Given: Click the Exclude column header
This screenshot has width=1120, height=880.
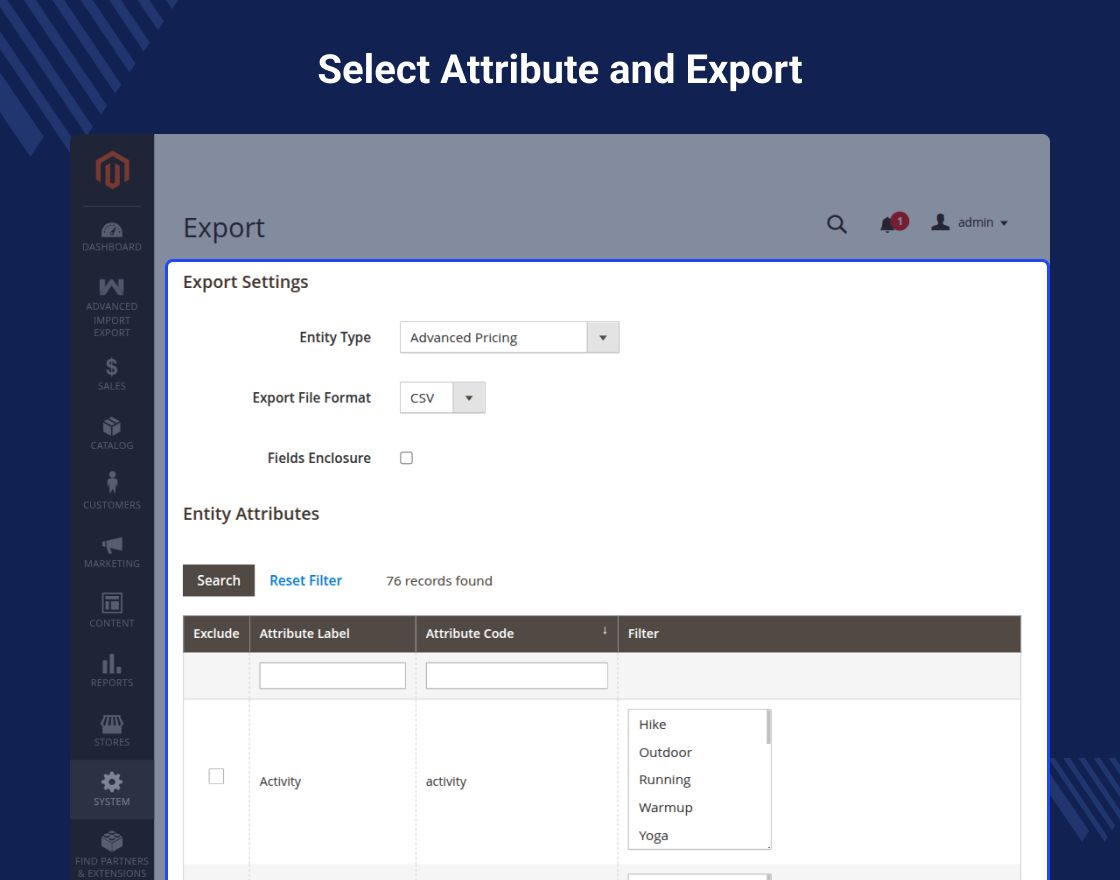Looking at the screenshot, I should tap(216, 634).
